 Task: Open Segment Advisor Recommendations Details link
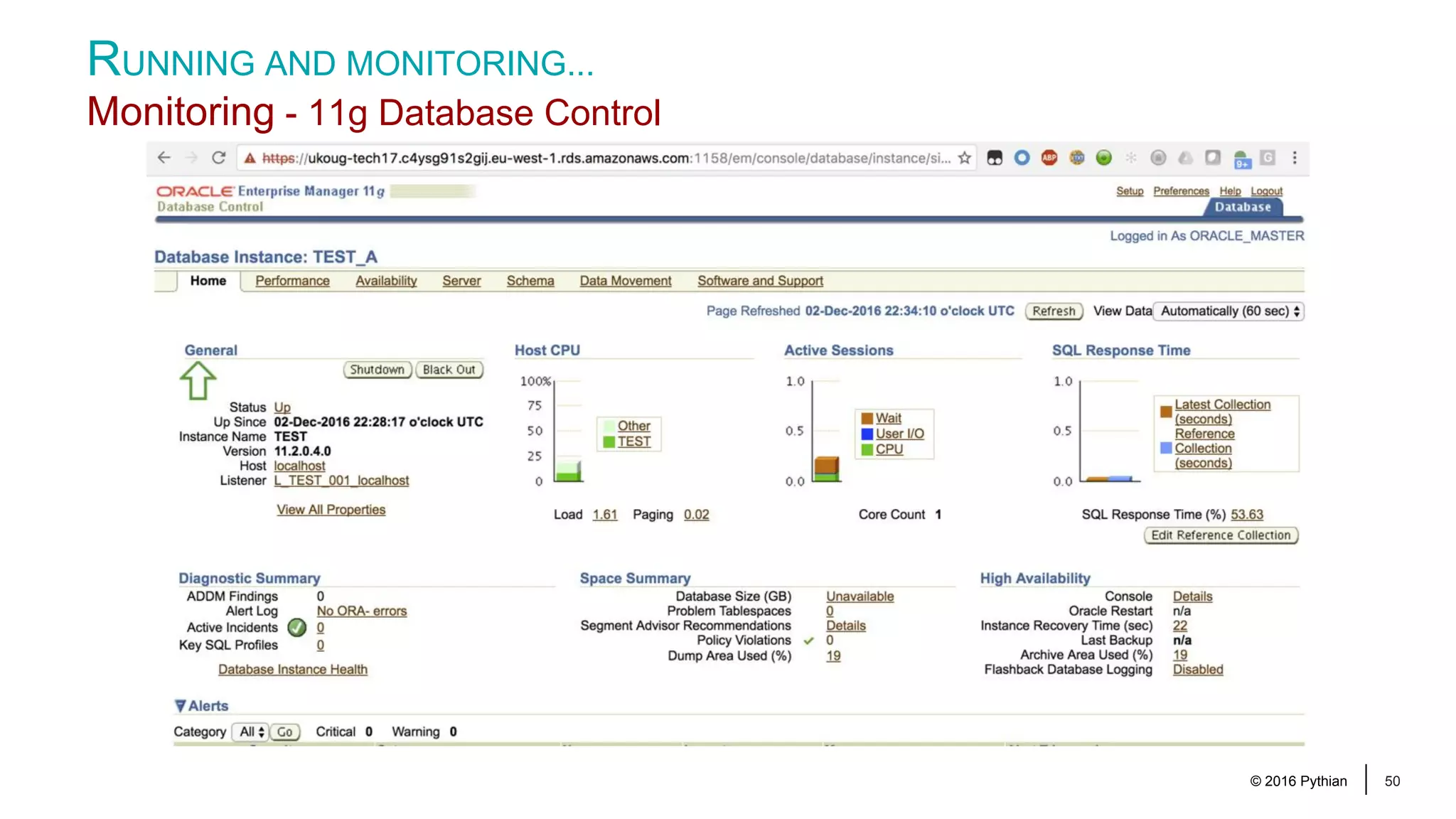point(845,626)
